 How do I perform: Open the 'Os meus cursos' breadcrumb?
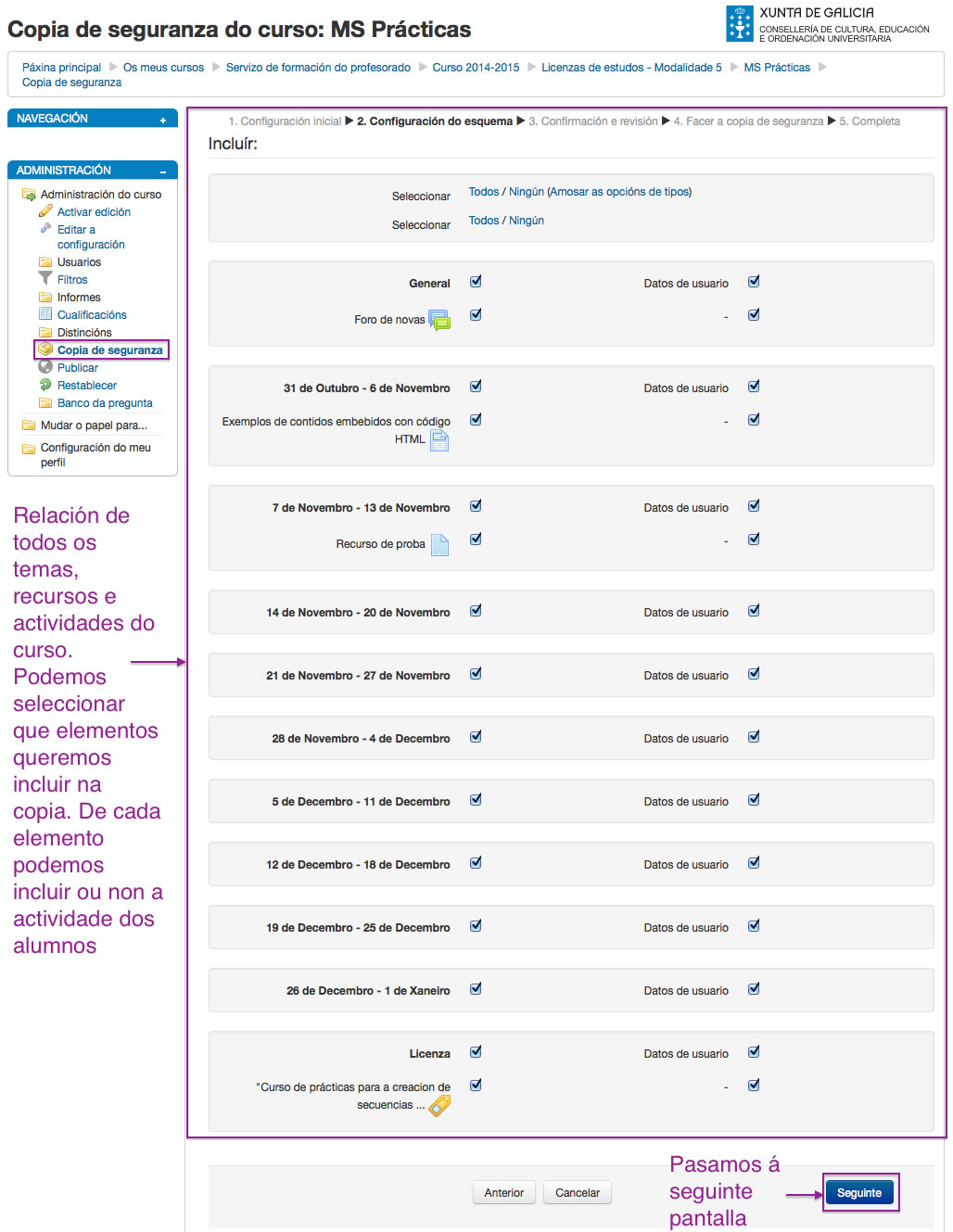click(x=163, y=67)
